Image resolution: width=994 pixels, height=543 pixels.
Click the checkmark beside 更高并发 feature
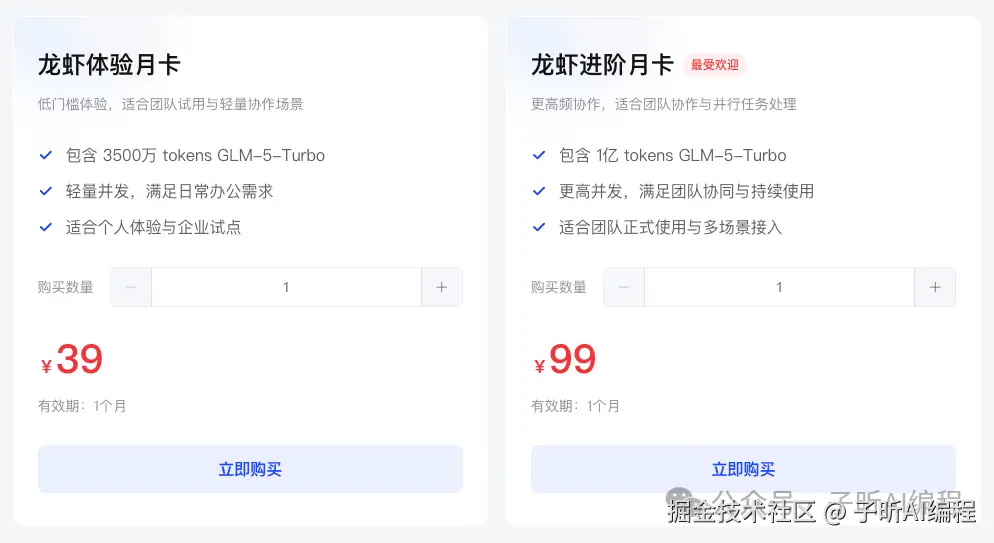click(x=539, y=191)
